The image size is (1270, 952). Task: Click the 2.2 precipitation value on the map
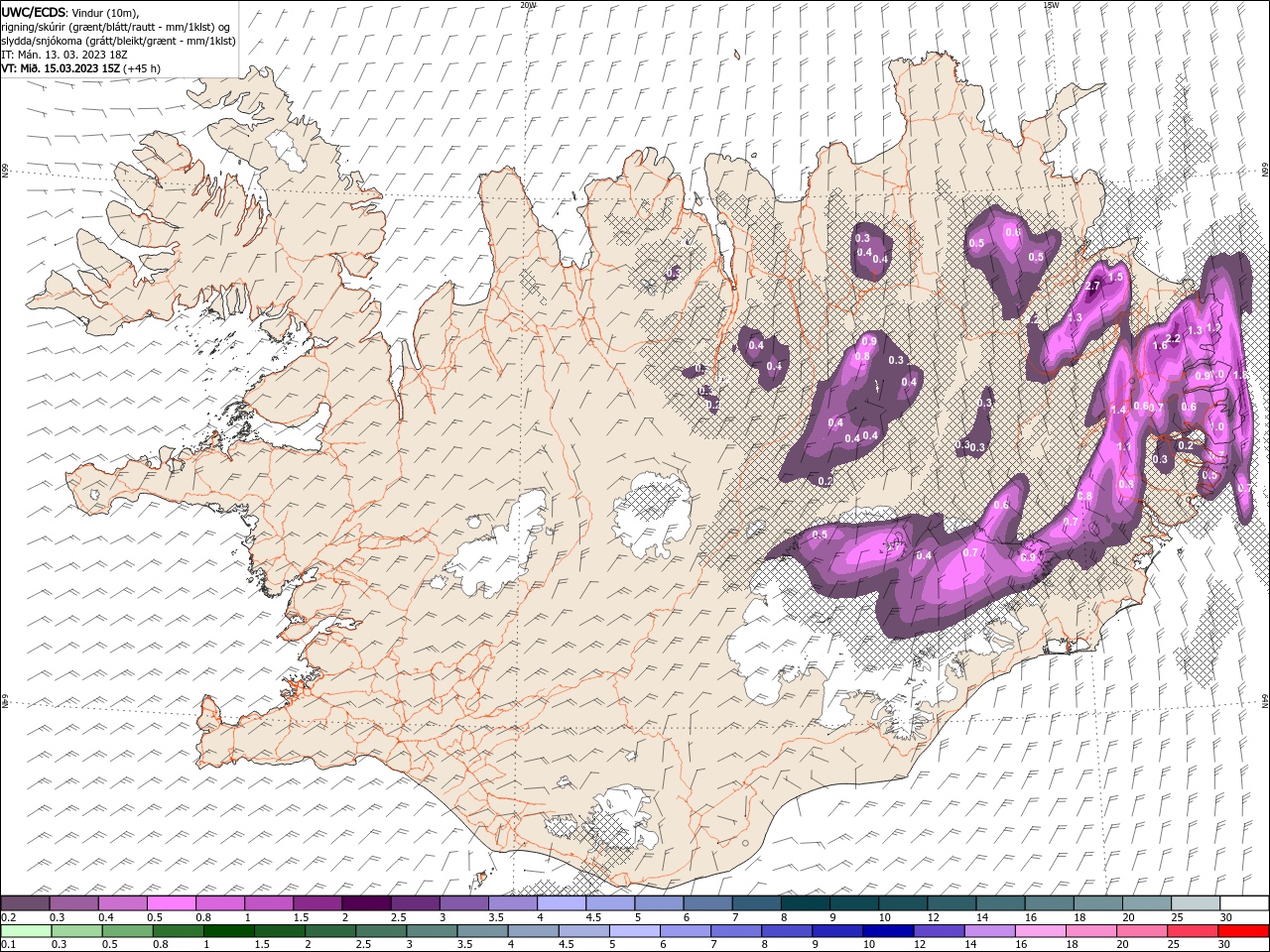[1173, 338]
